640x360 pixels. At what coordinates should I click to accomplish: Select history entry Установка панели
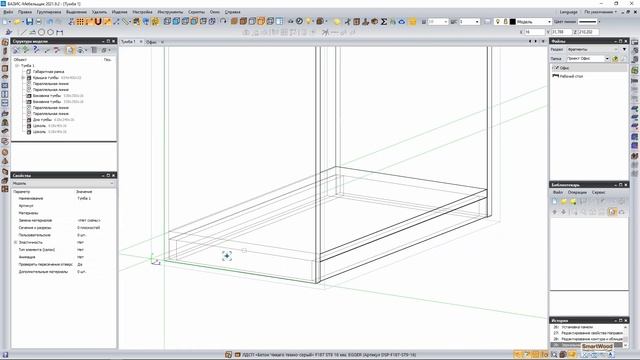[577, 327]
